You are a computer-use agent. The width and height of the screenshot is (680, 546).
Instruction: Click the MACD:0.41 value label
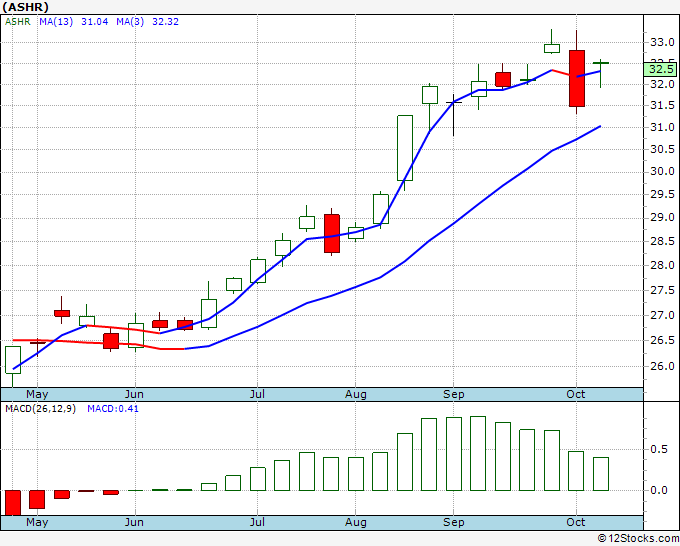point(113,409)
